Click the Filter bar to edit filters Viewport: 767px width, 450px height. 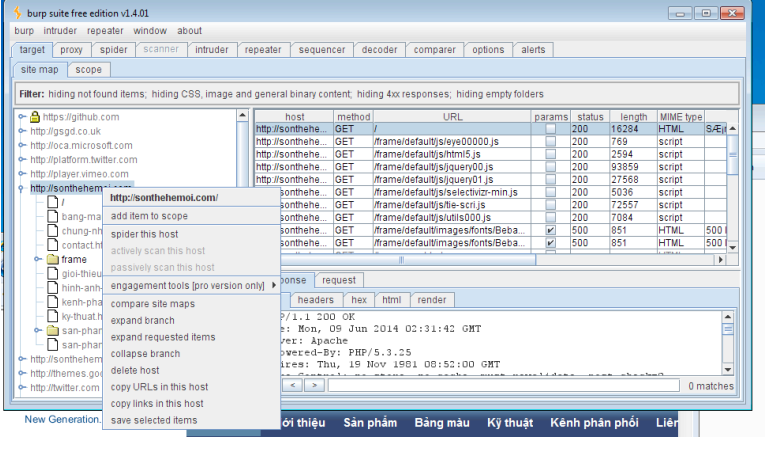point(377,94)
